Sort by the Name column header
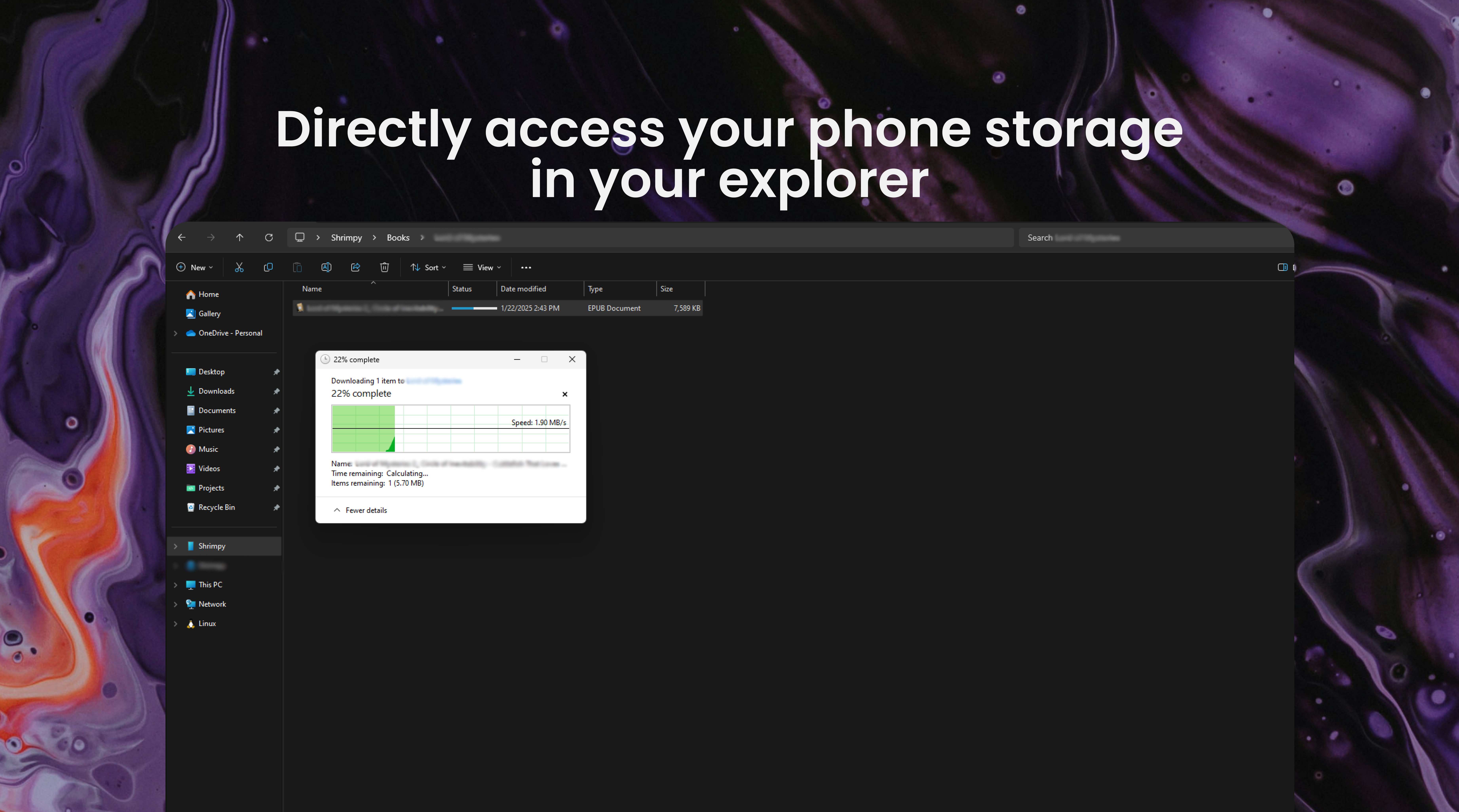The width and height of the screenshot is (1459, 812). coord(370,289)
